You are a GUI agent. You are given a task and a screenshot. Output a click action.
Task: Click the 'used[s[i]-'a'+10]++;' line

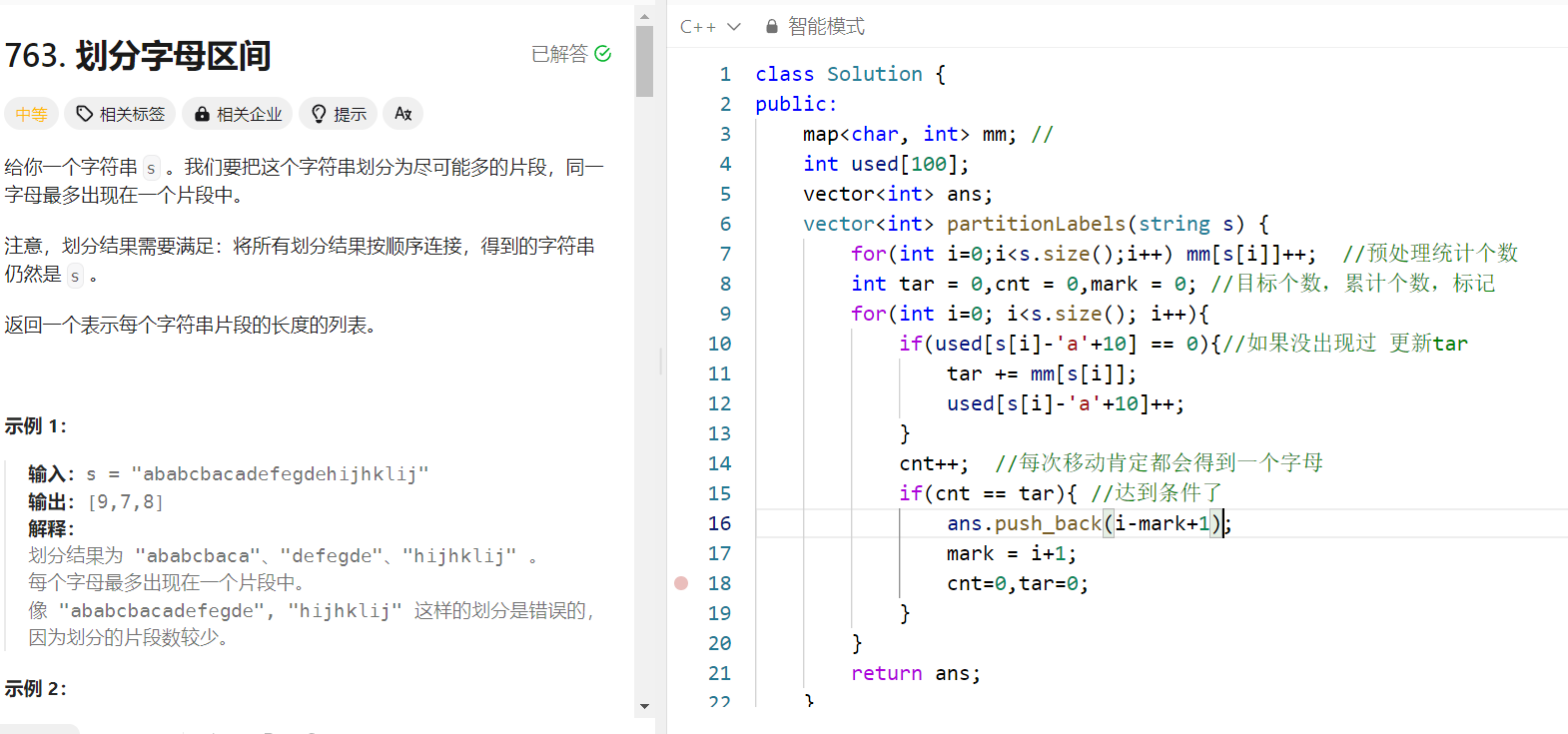click(1066, 403)
